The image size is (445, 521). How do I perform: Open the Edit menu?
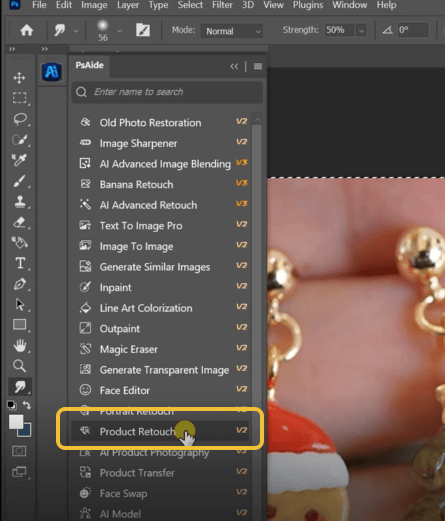tap(64, 5)
